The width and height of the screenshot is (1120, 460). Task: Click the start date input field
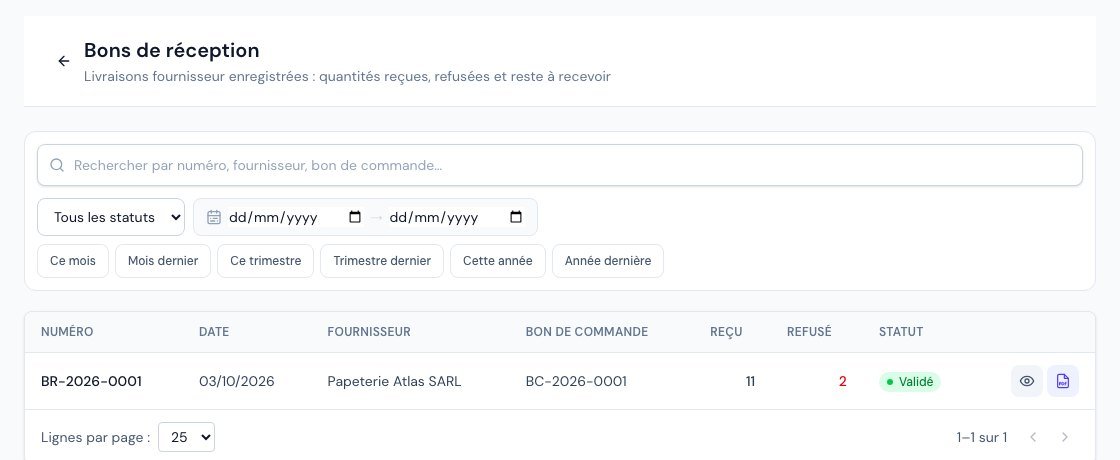pyautogui.click(x=295, y=217)
